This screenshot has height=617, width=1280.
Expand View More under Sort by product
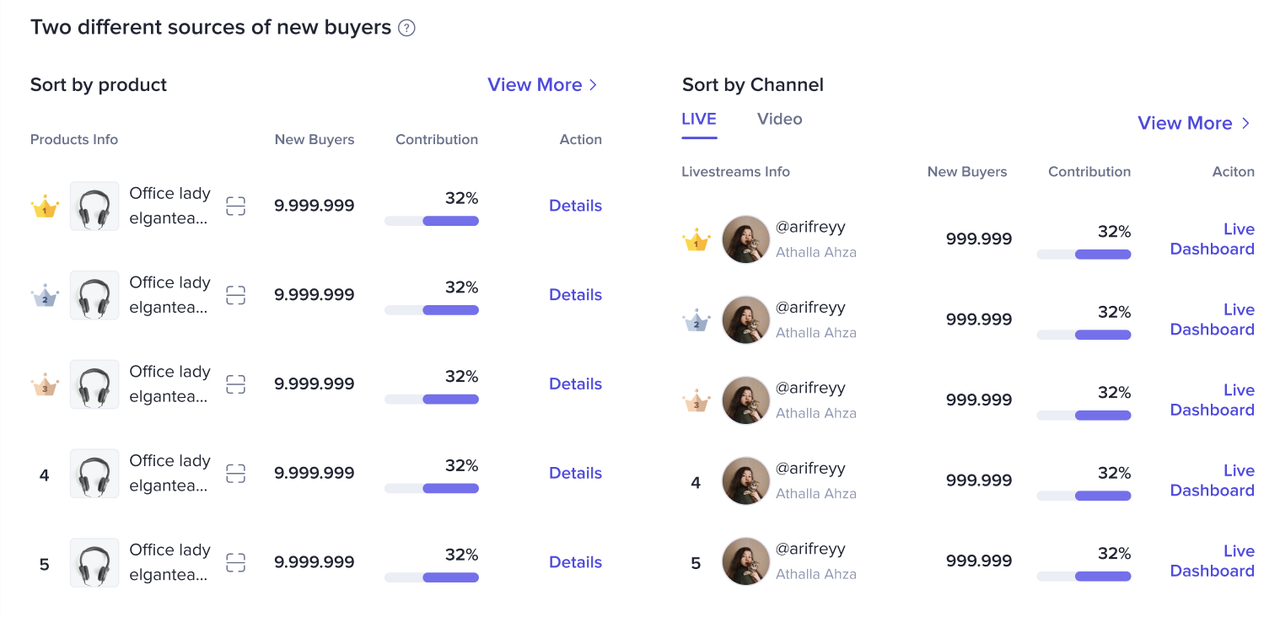pos(542,85)
